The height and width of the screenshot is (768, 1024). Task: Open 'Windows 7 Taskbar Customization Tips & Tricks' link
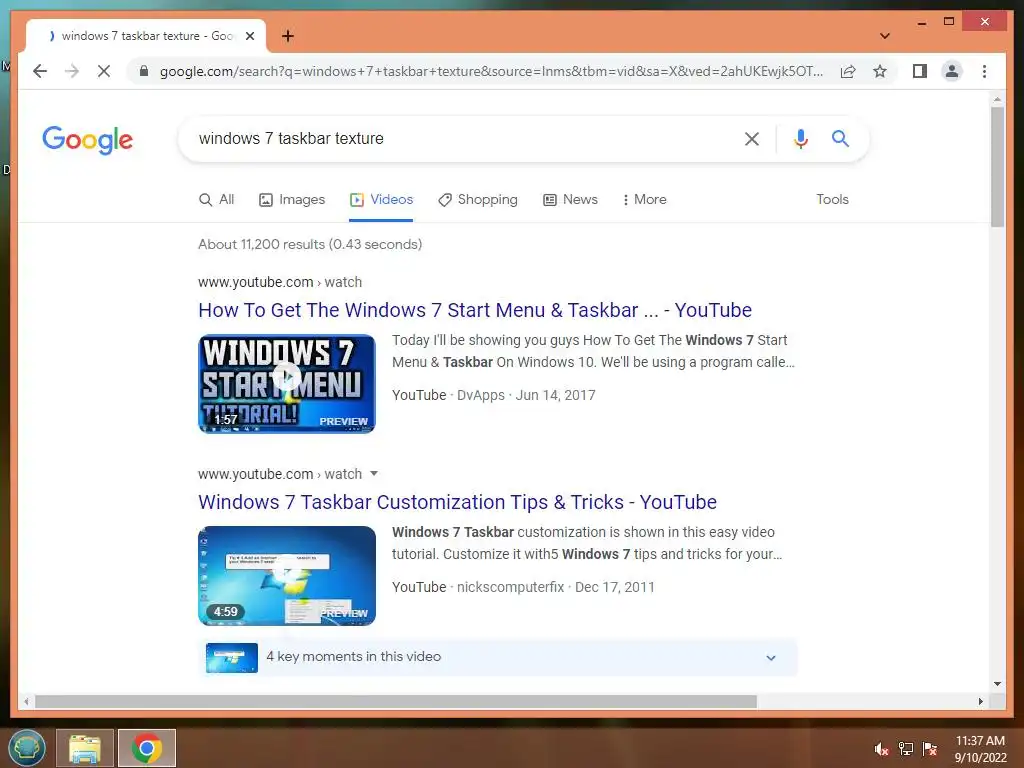pos(457,502)
